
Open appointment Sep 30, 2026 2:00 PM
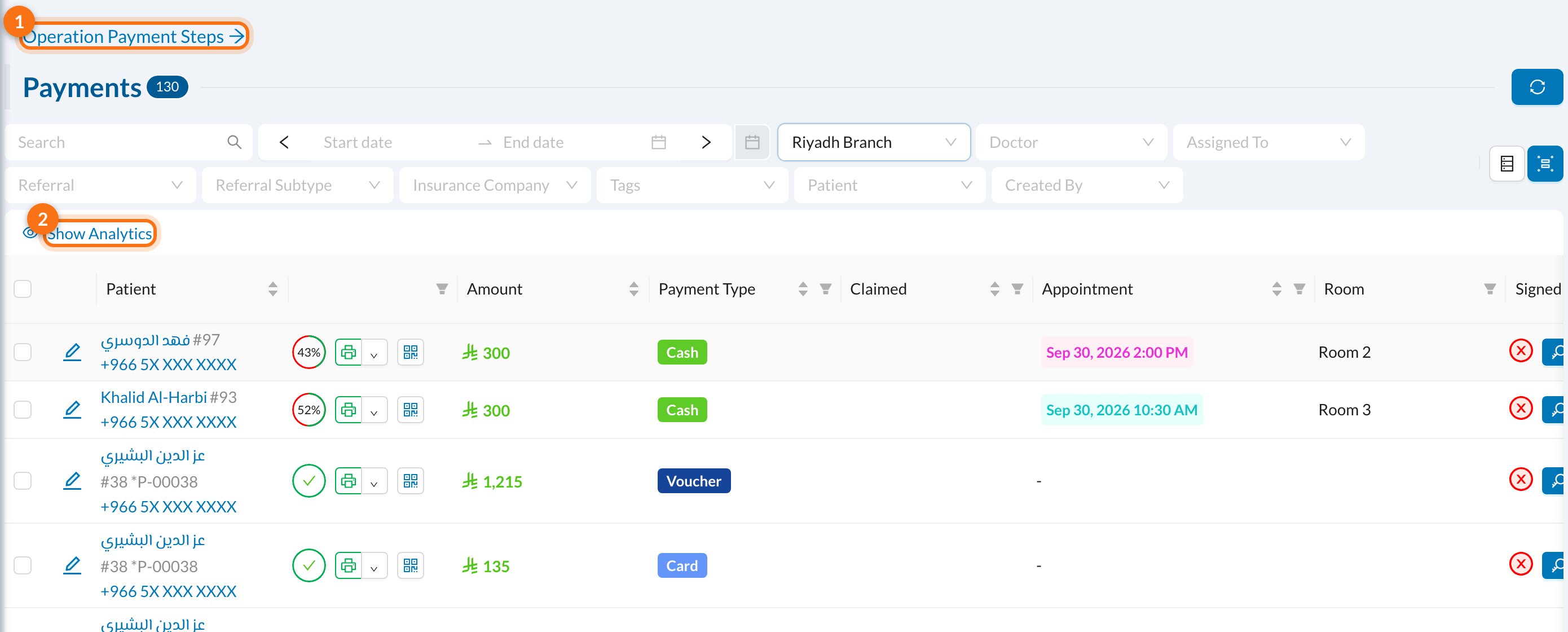pos(1116,352)
